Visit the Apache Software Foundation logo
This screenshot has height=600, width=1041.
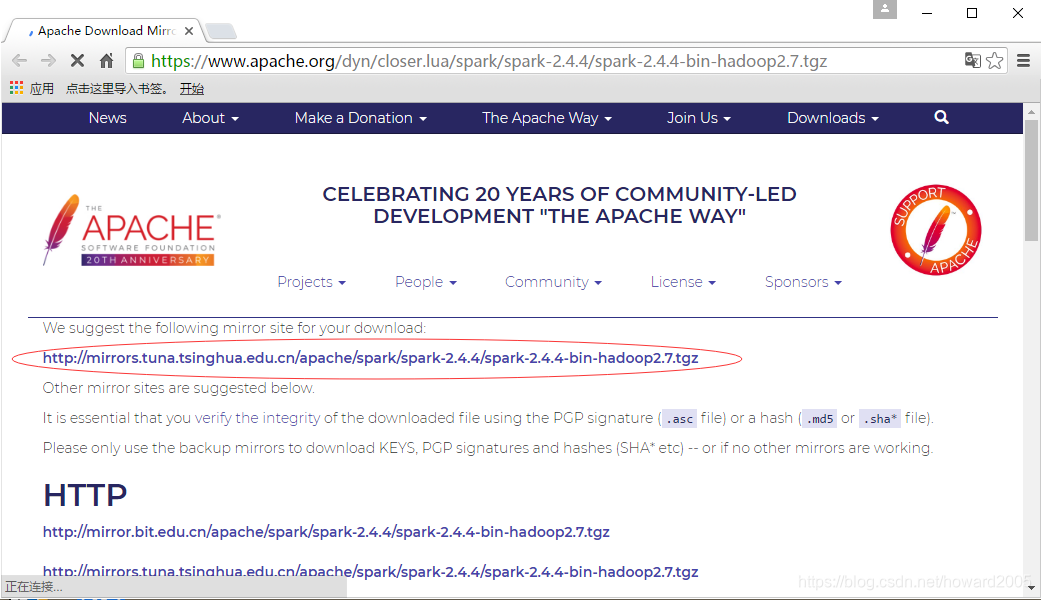click(x=131, y=230)
